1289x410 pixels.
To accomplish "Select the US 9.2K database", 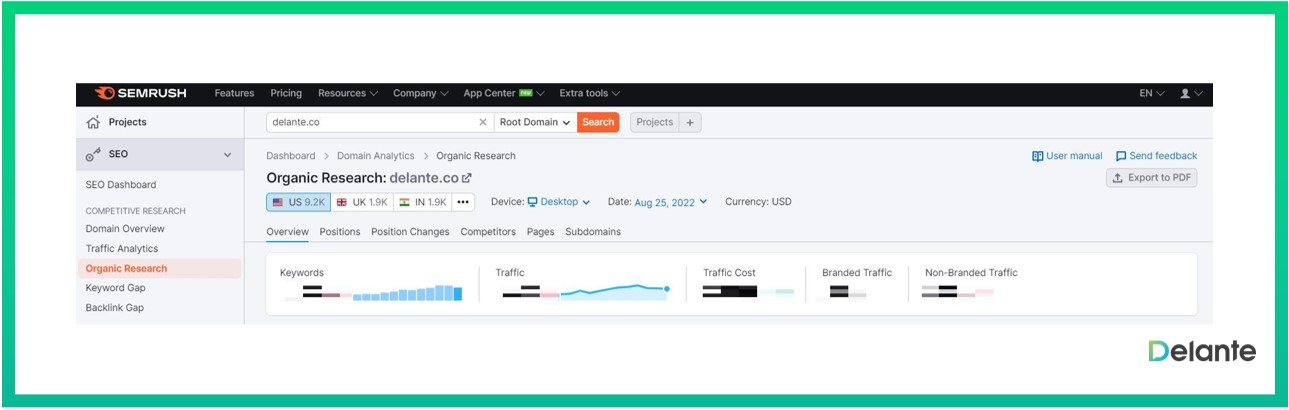I will [x=298, y=202].
